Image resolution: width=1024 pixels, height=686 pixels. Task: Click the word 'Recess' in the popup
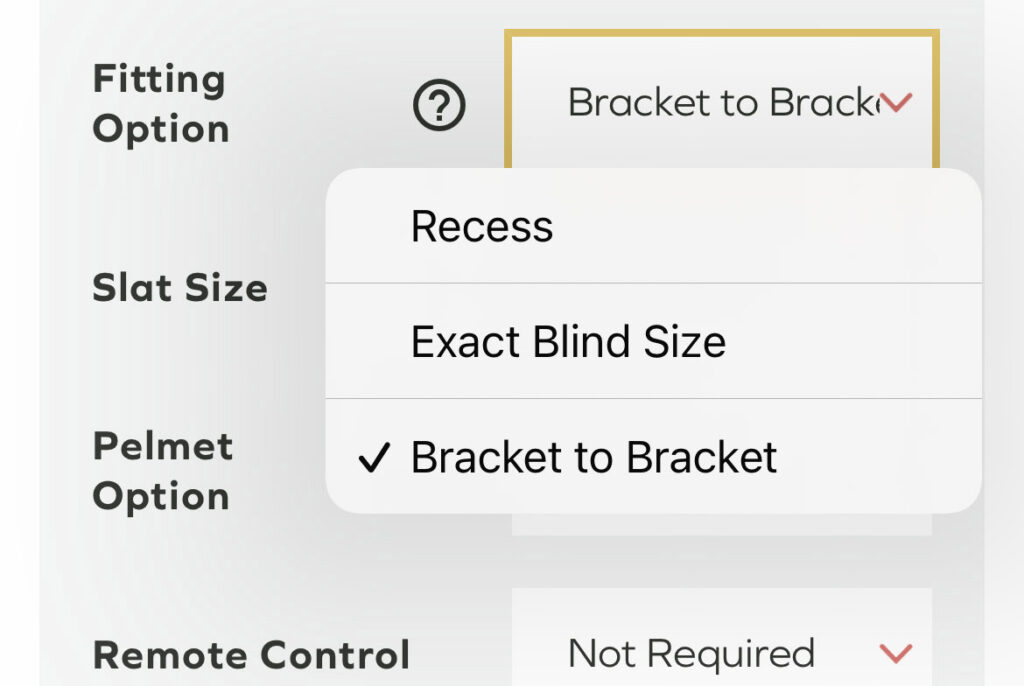coord(482,227)
